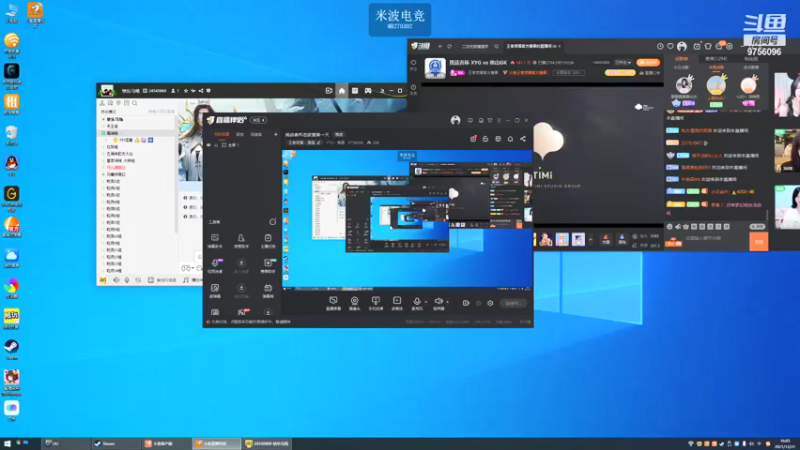Screen dimensions: 800x450
Task: Click the round icon right of the toolbox heading
Action: click(x=272, y=221)
